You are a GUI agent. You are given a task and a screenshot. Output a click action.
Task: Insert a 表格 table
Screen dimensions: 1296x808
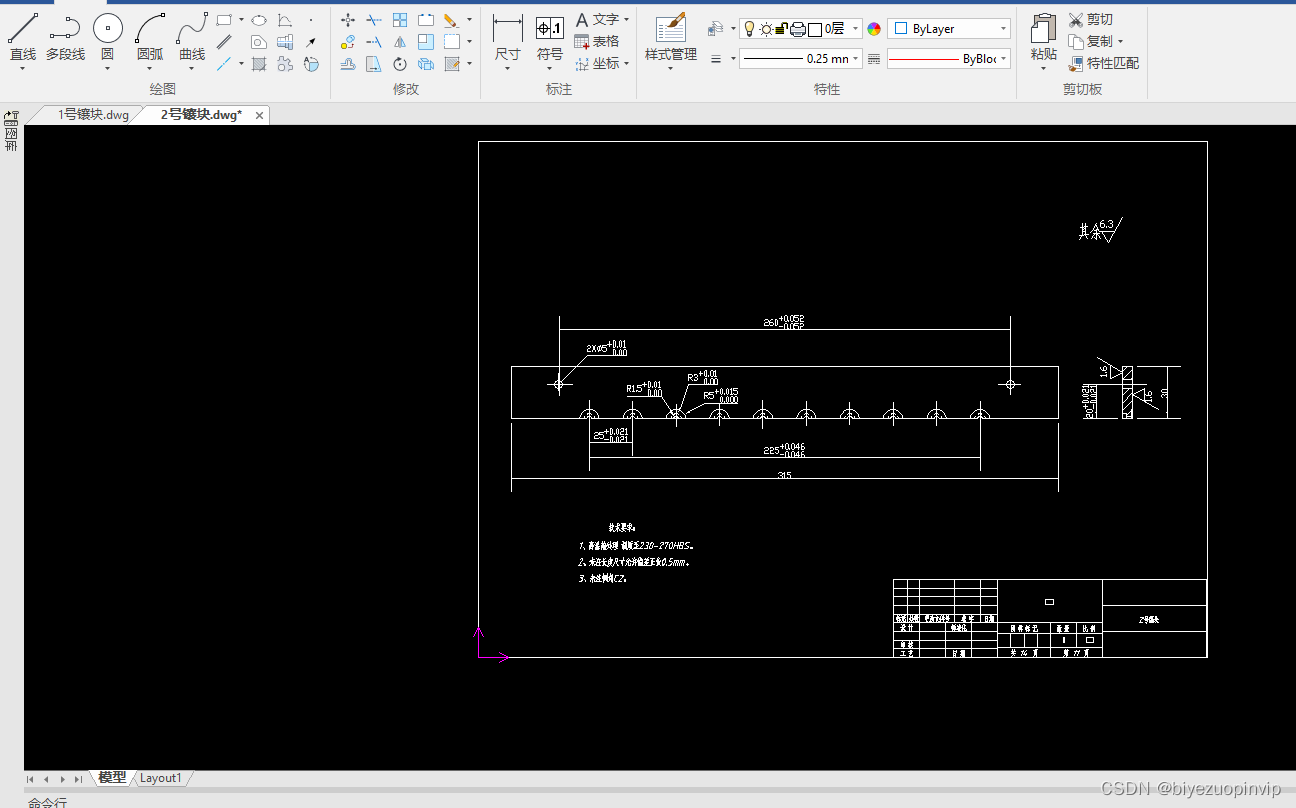pos(597,42)
